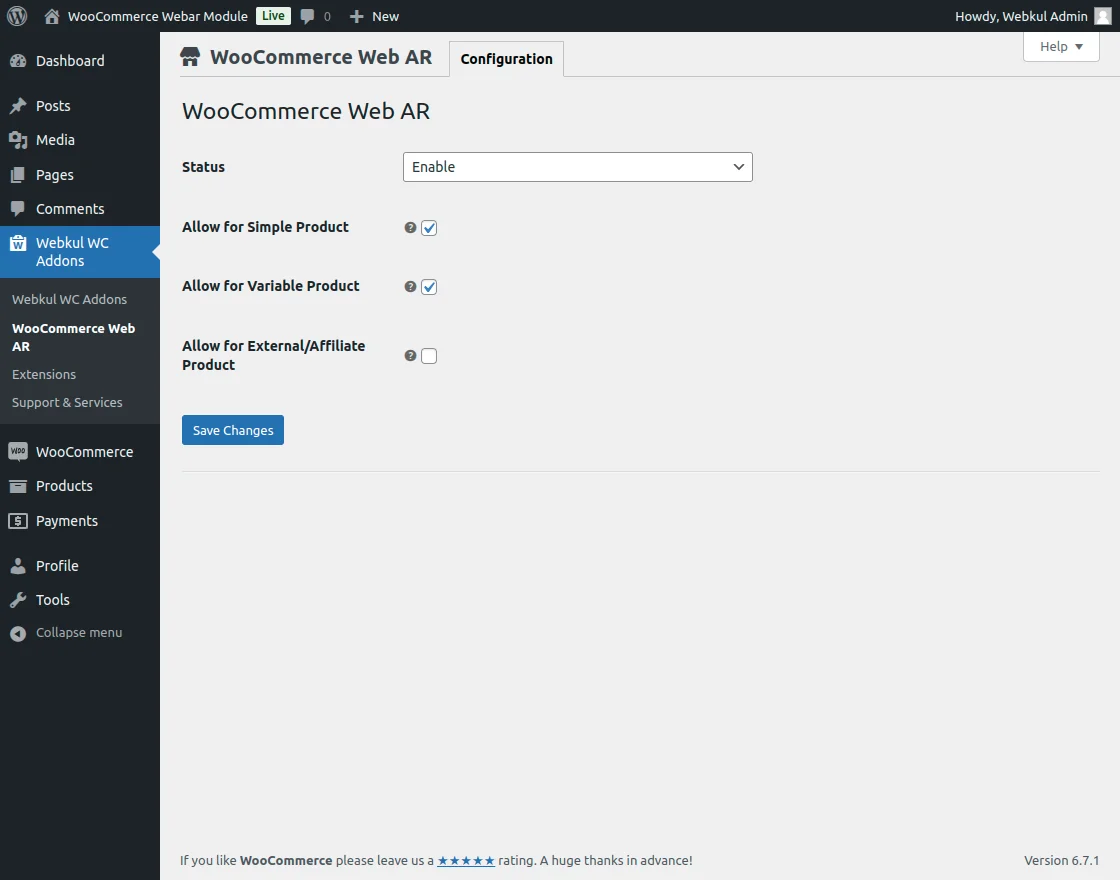
Task: Switch to the Configuration tab
Action: (x=506, y=59)
